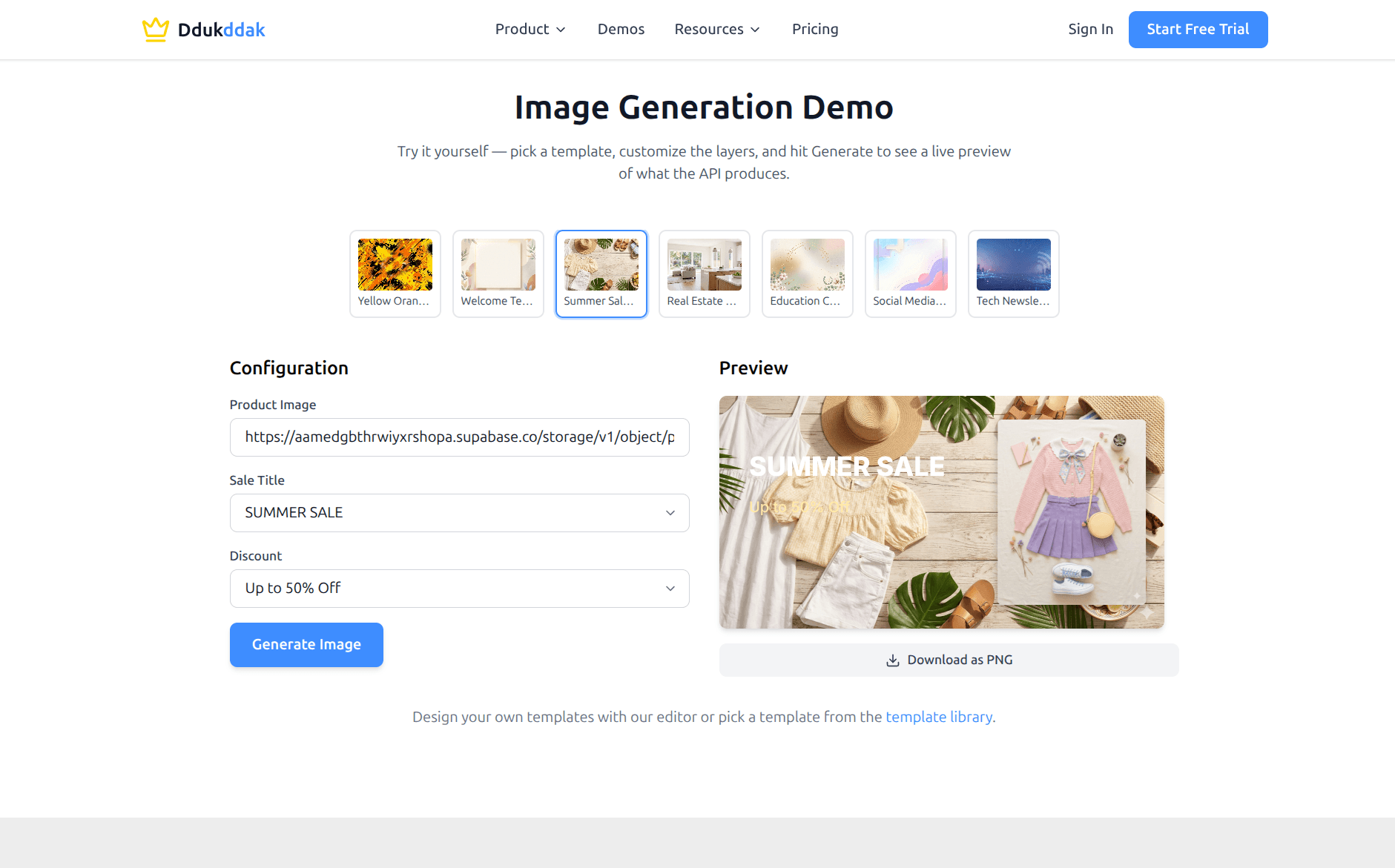Screen dimensions: 1395x868
Task: Click the Start Free Trial button
Action: 1198,29
